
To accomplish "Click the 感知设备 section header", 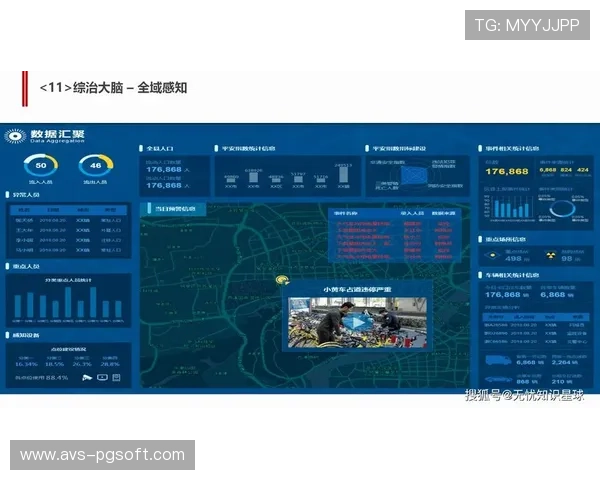I will point(26,335).
